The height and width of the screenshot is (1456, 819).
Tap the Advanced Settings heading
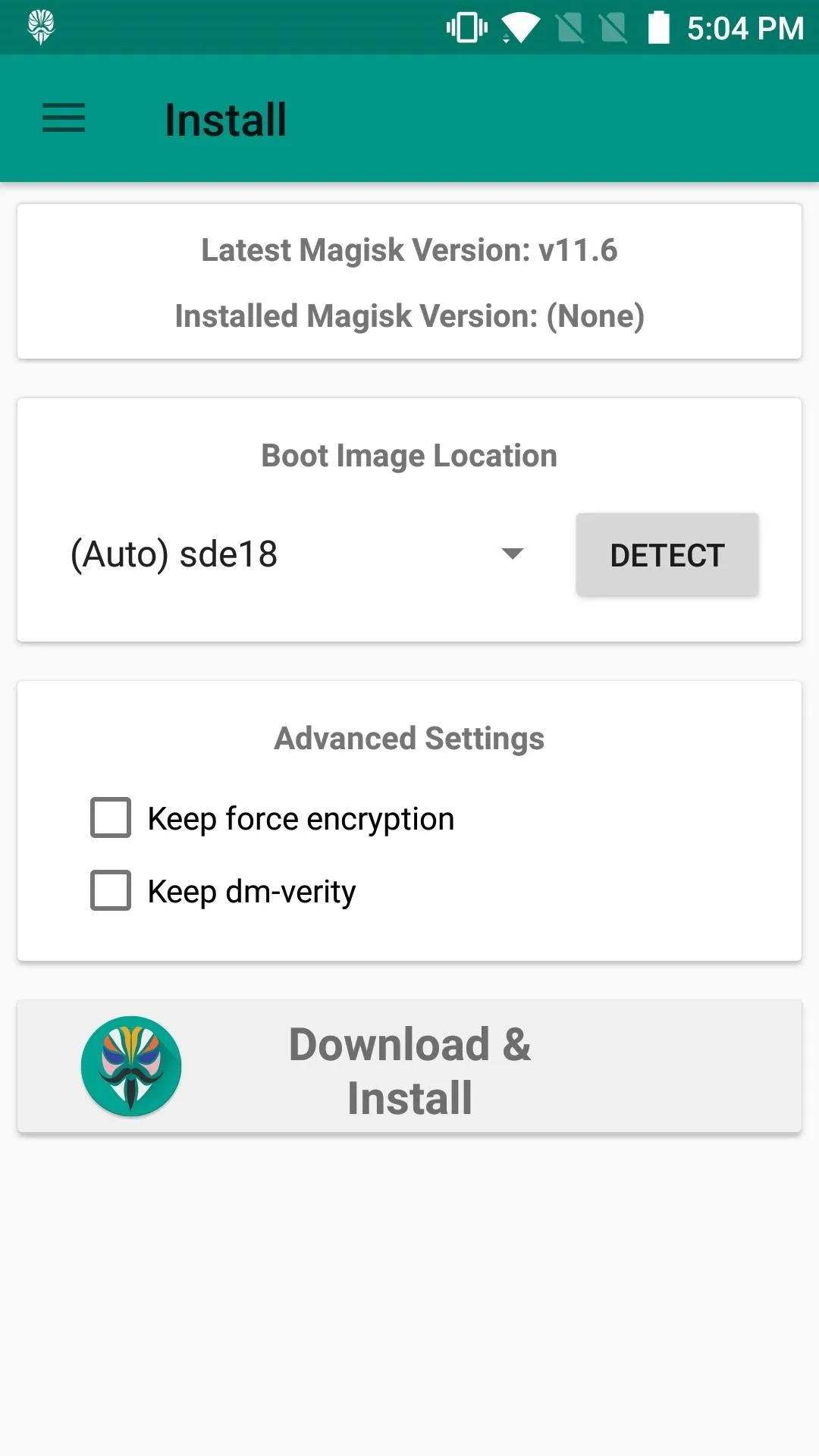pyautogui.click(x=409, y=739)
